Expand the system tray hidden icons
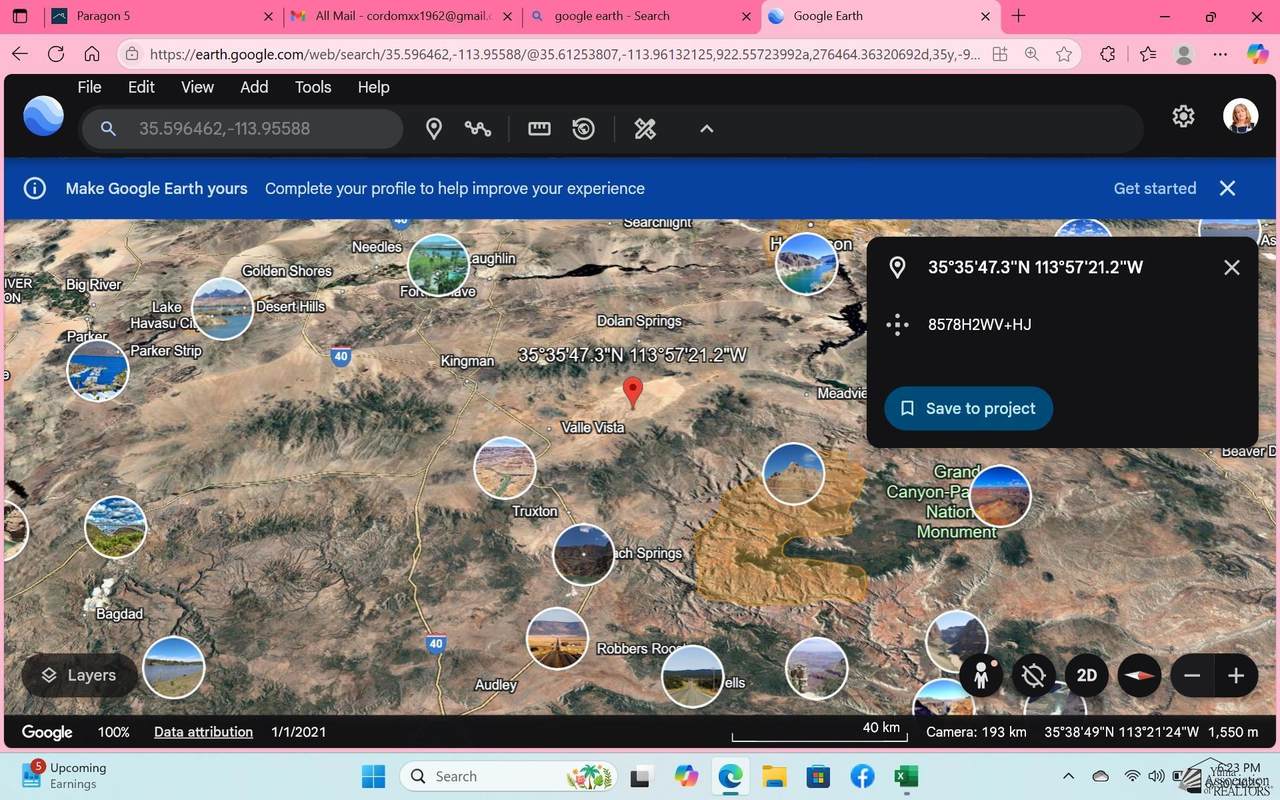The width and height of the screenshot is (1280, 800). 1068,776
